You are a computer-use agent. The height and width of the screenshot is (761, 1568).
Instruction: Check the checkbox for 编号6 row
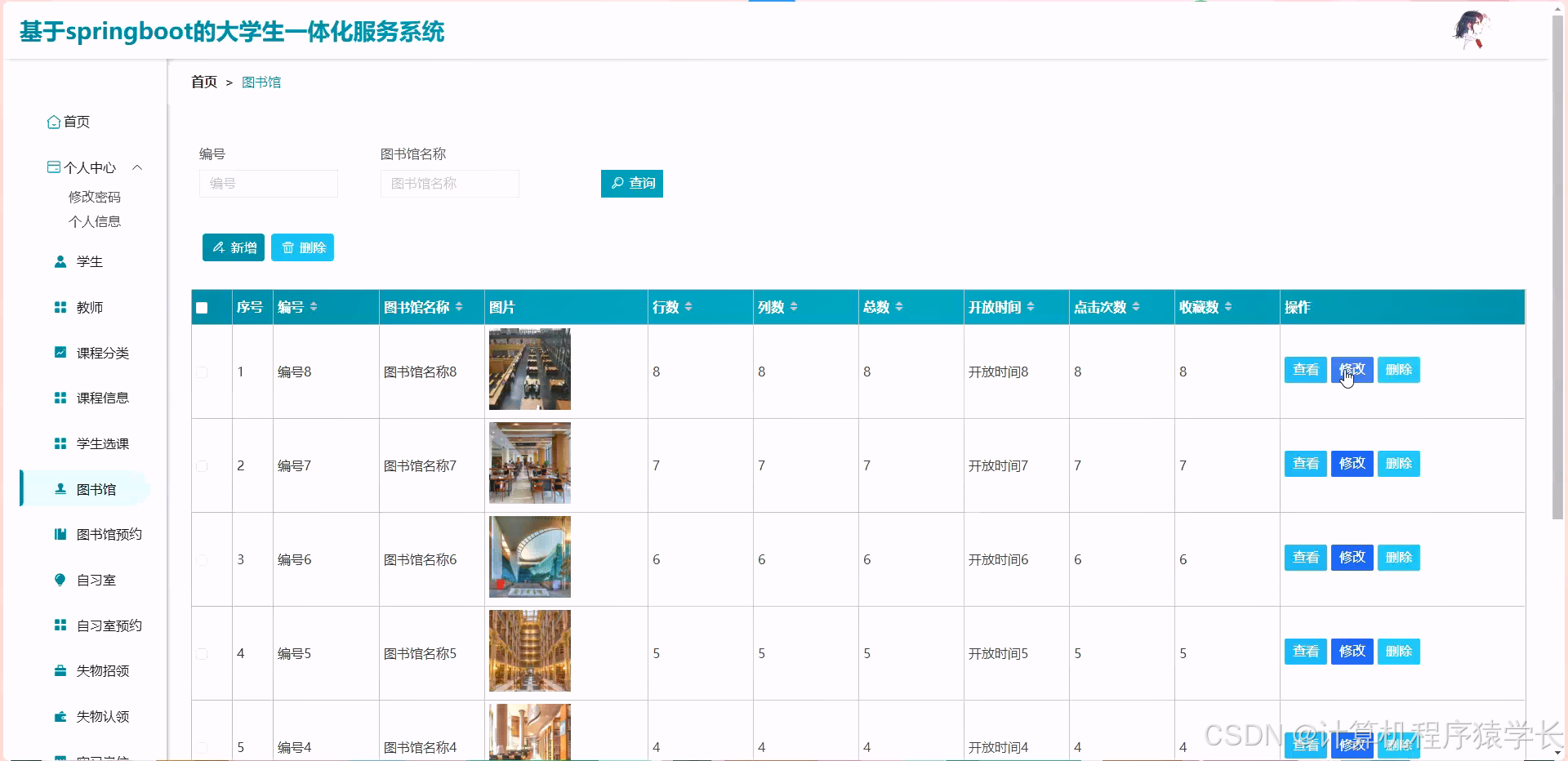pyautogui.click(x=201, y=560)
